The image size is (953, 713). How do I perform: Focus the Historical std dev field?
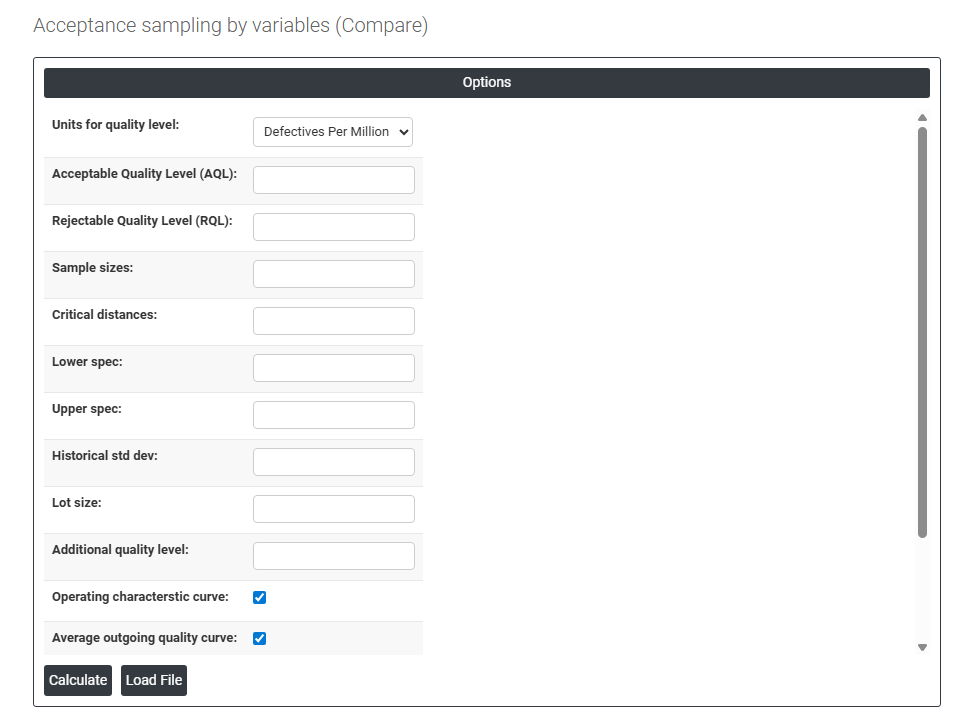click(x=333, y=462)
